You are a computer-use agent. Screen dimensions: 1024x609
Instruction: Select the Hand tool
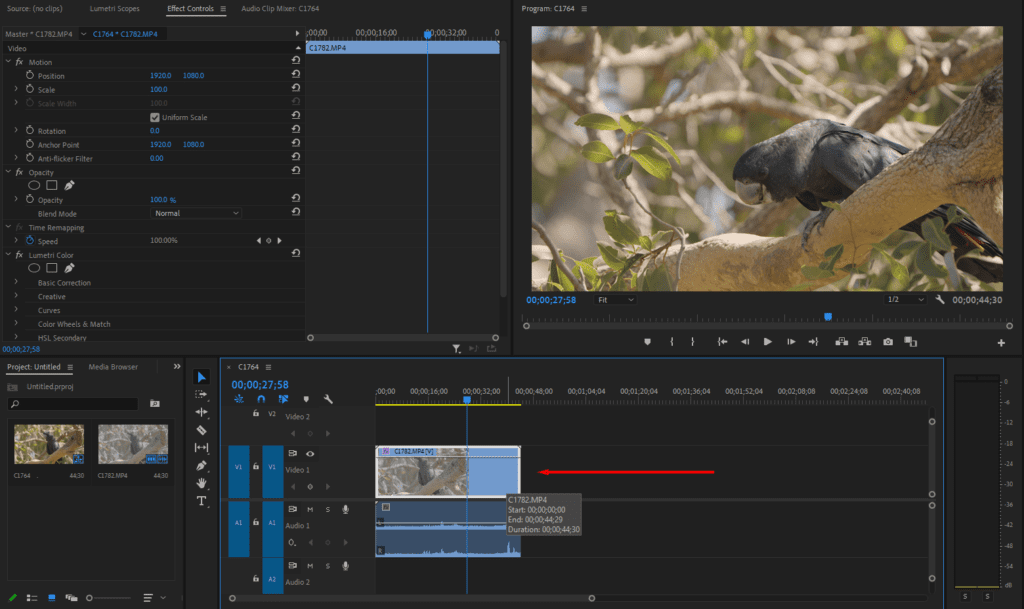click(x=201, y=483)
